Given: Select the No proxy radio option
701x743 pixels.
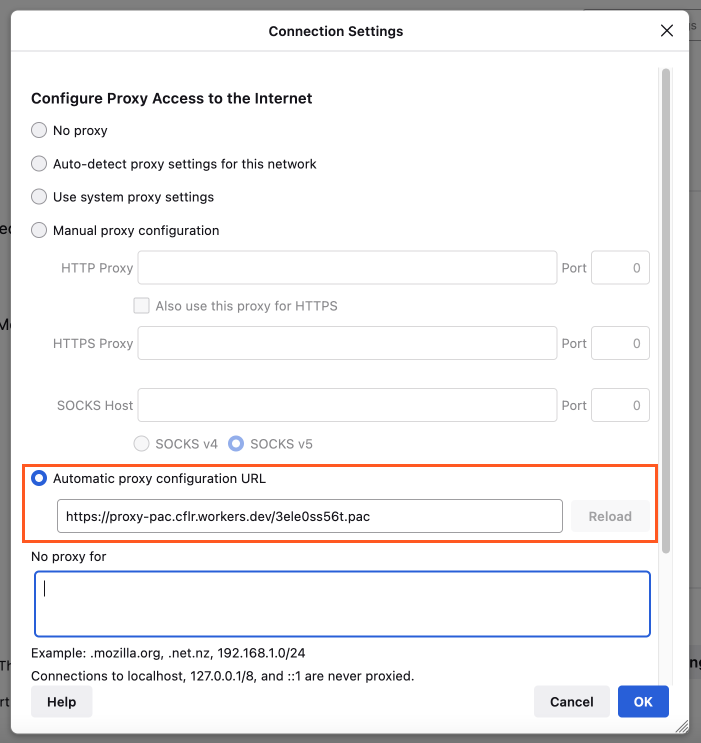Looking at the screenshot, I should pyautogui.click(x=39, y=130).
